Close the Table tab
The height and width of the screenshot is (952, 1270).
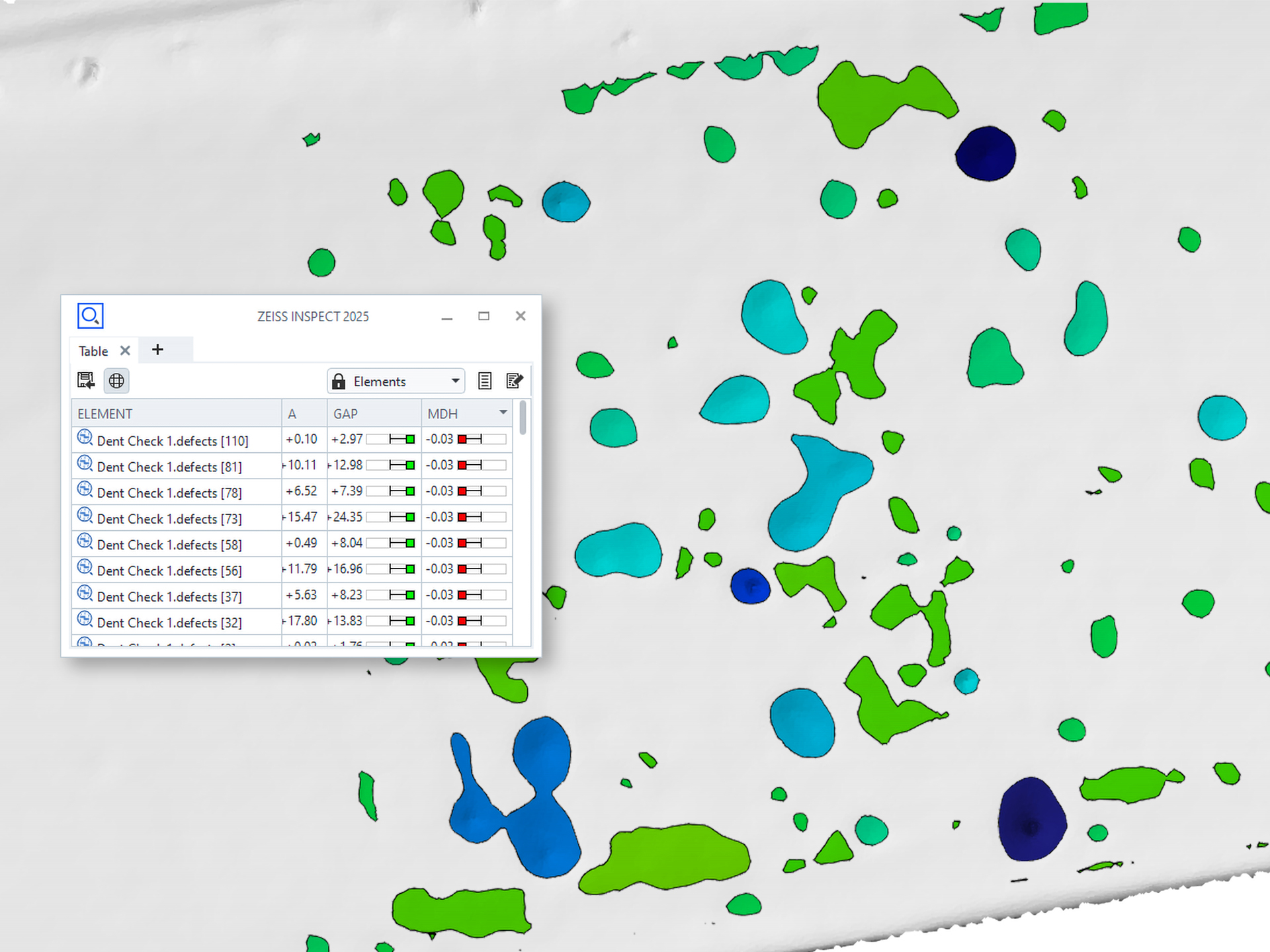coord(125,351)
